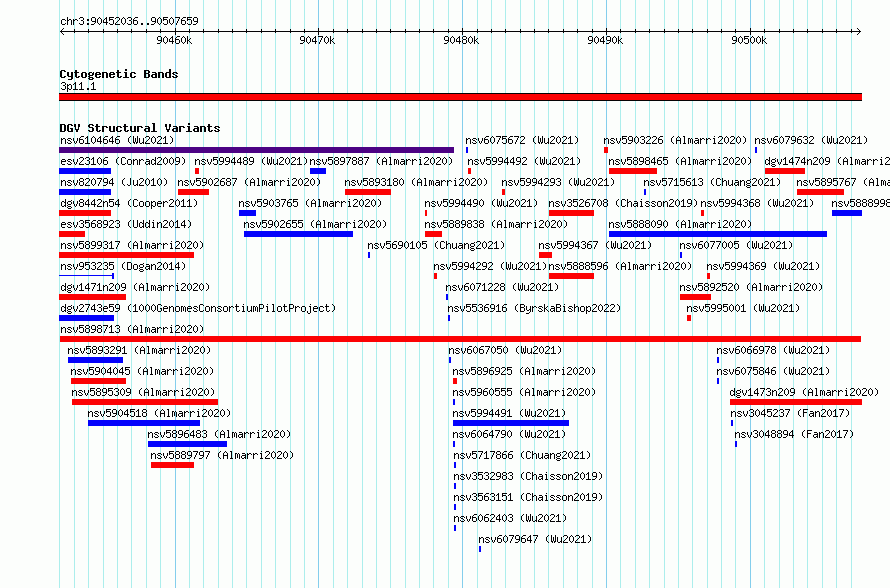Screen dimensions: 890x588
Task: Click esv3568923 (Uddin2014) label
Action: coord(126,224)
